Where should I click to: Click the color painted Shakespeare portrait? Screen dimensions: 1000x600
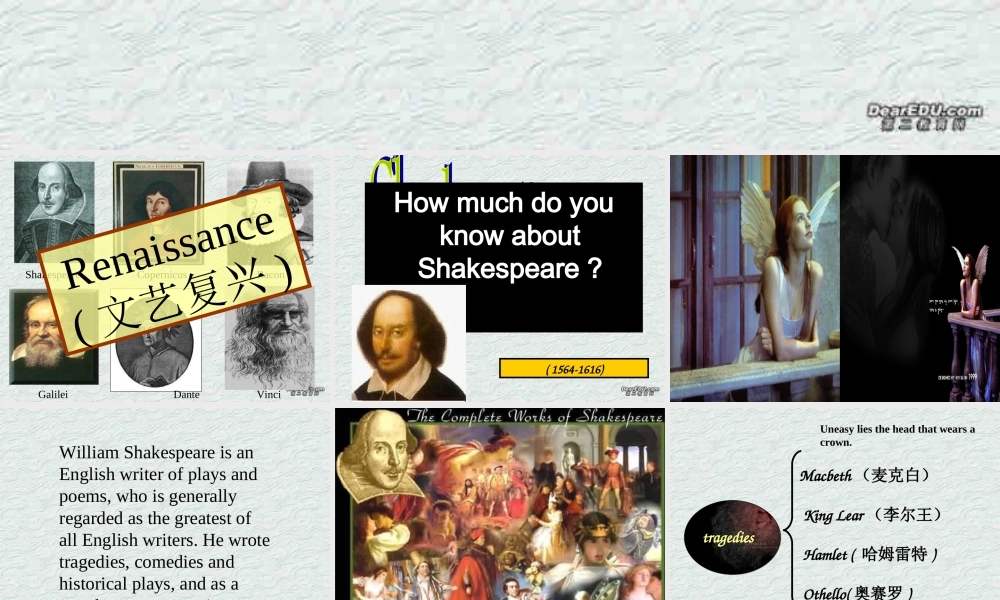click(409, 343)
